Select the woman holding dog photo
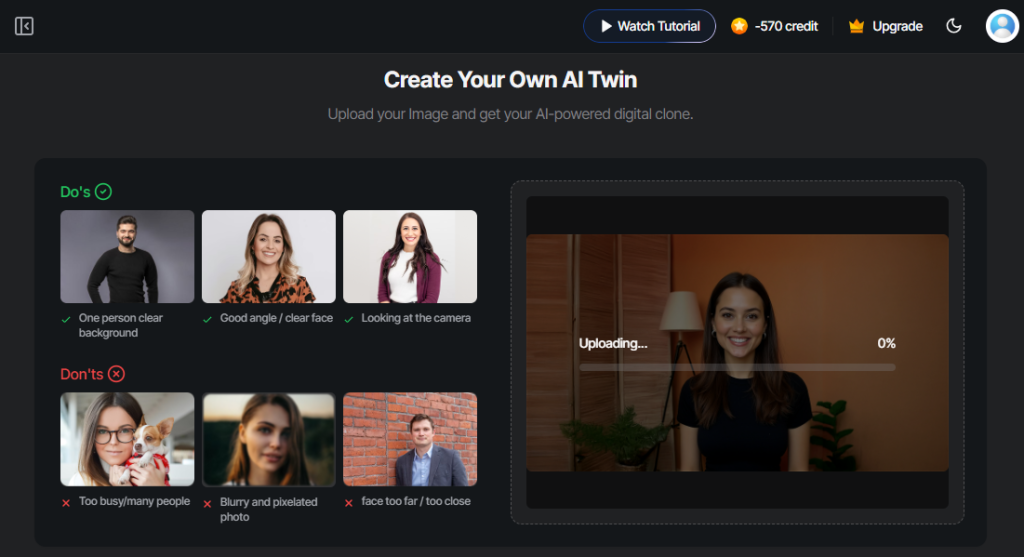Viewport: 1024px width, 557px height. pyautogui.click(x=127, y=439)
